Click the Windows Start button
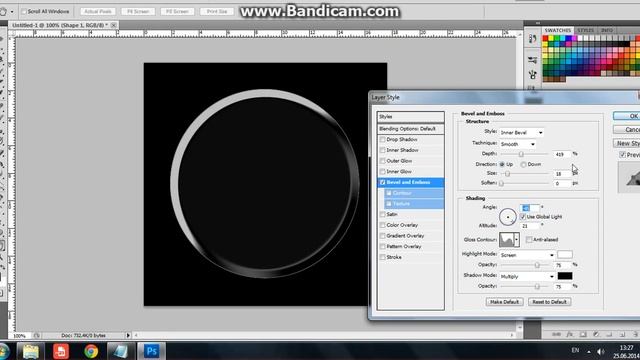Image resolution: width=640 pixels, height=360 pixels. (x=4, y=351)
